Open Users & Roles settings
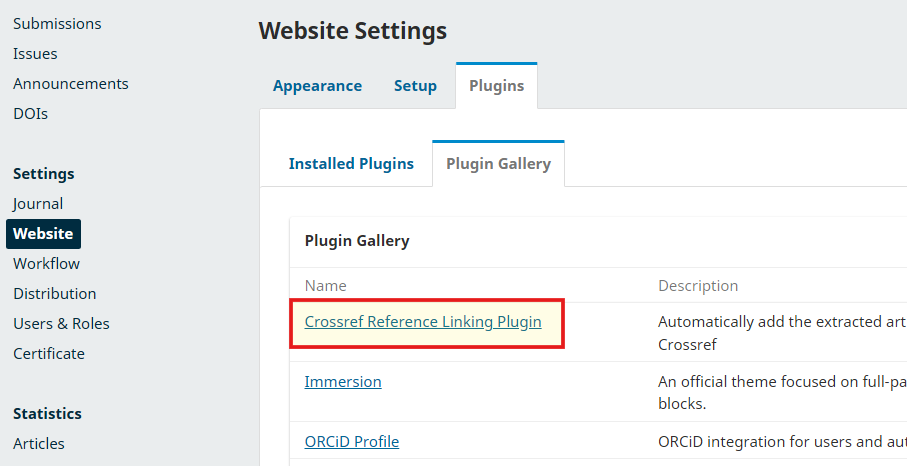 point(61,324)
